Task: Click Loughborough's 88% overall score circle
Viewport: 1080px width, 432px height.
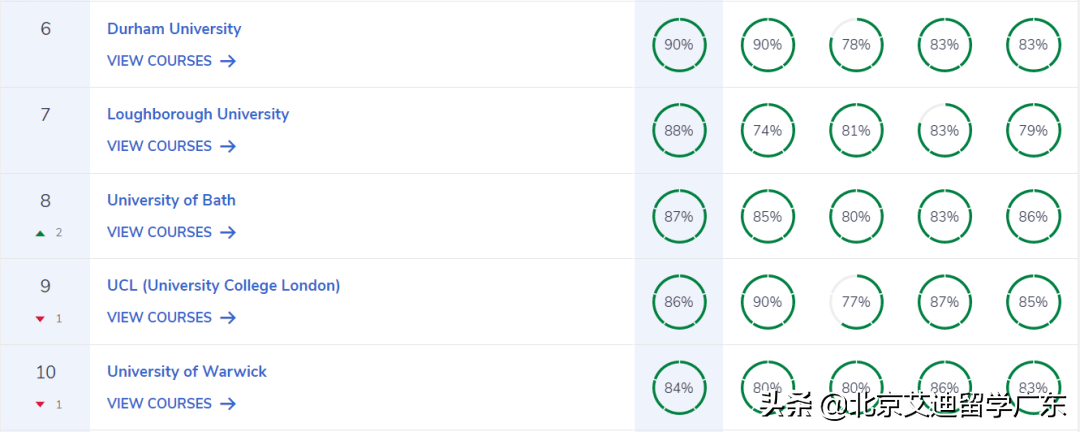Action: coord(679,131)
